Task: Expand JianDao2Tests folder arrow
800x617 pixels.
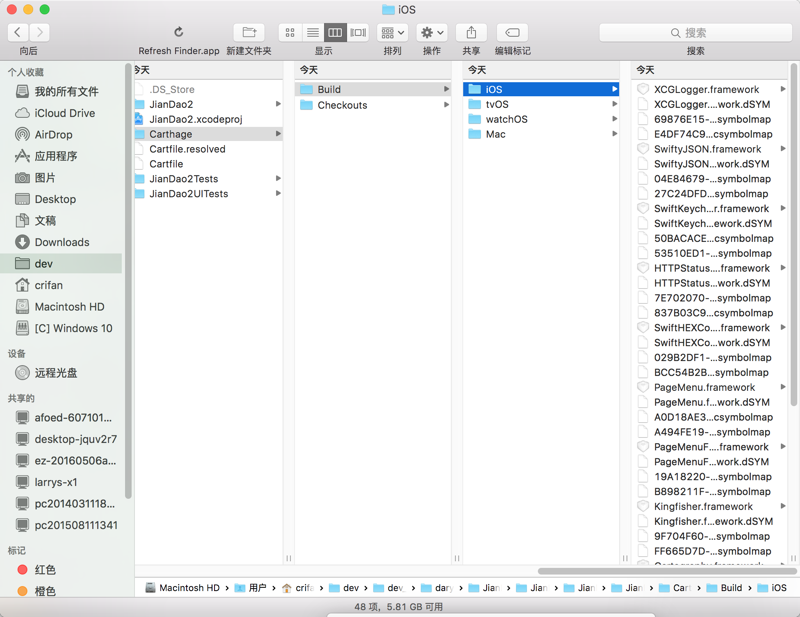Action: [278, 179]
